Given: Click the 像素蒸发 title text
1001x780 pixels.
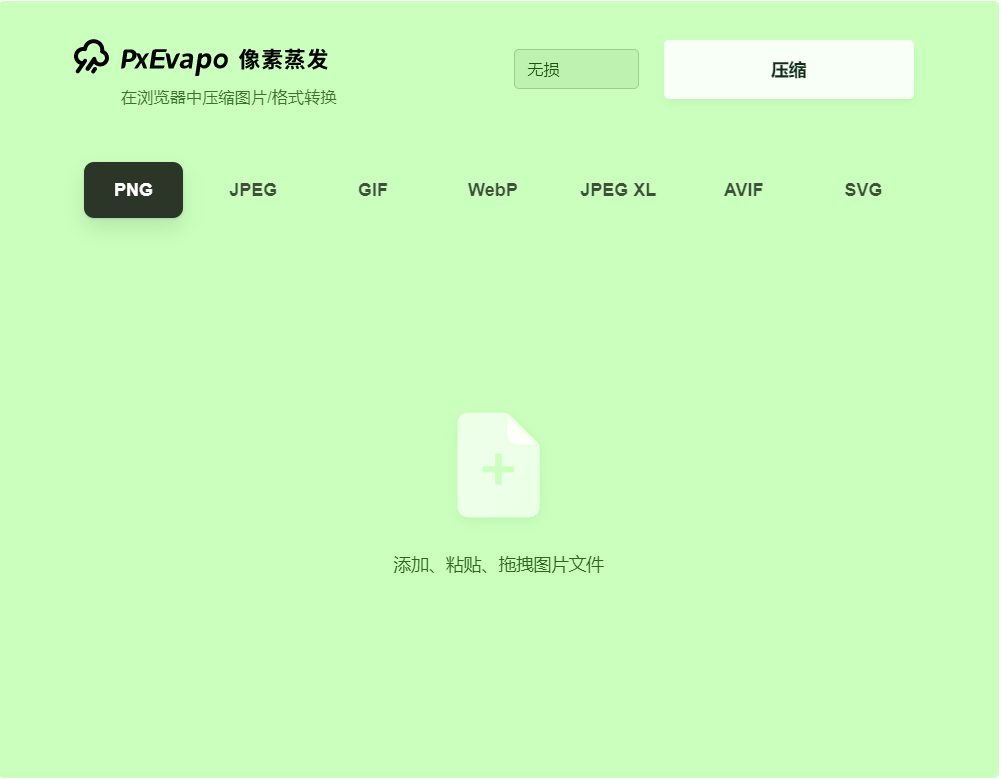Looking at the screenshot, I should 283,60.
